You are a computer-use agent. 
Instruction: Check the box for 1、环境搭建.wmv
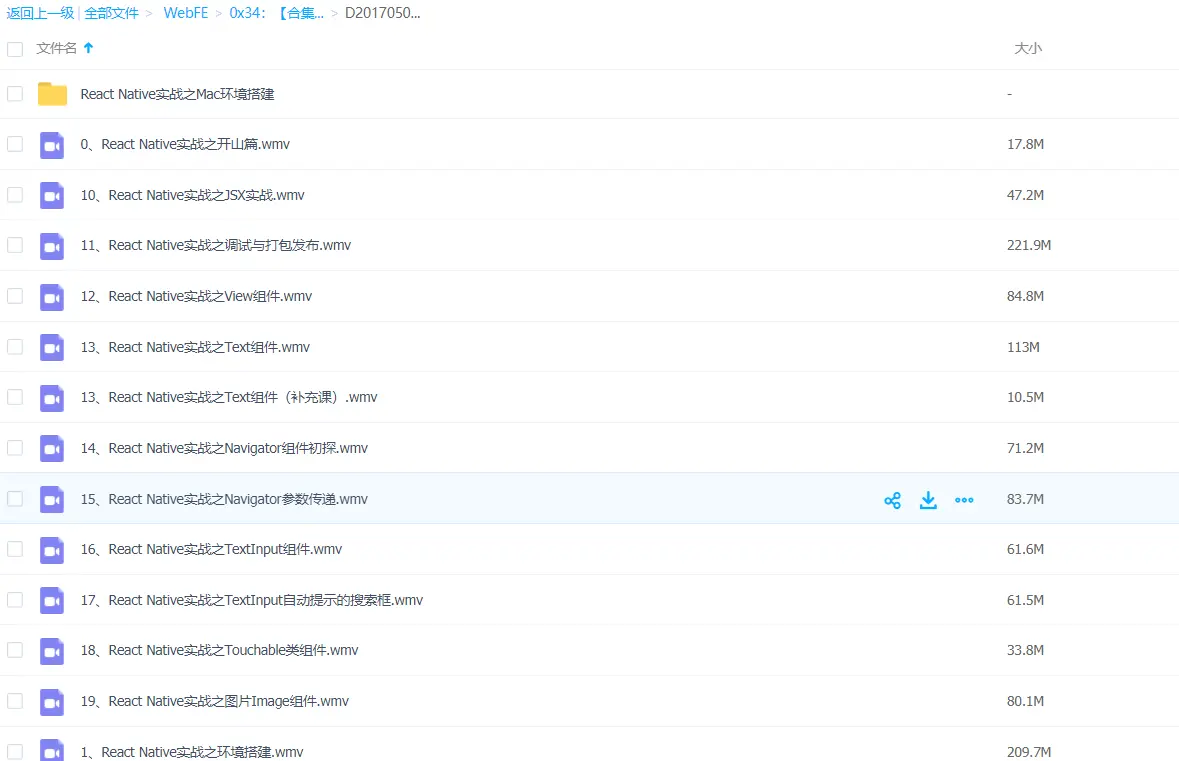pyautogui.click(x=15, y=751)
